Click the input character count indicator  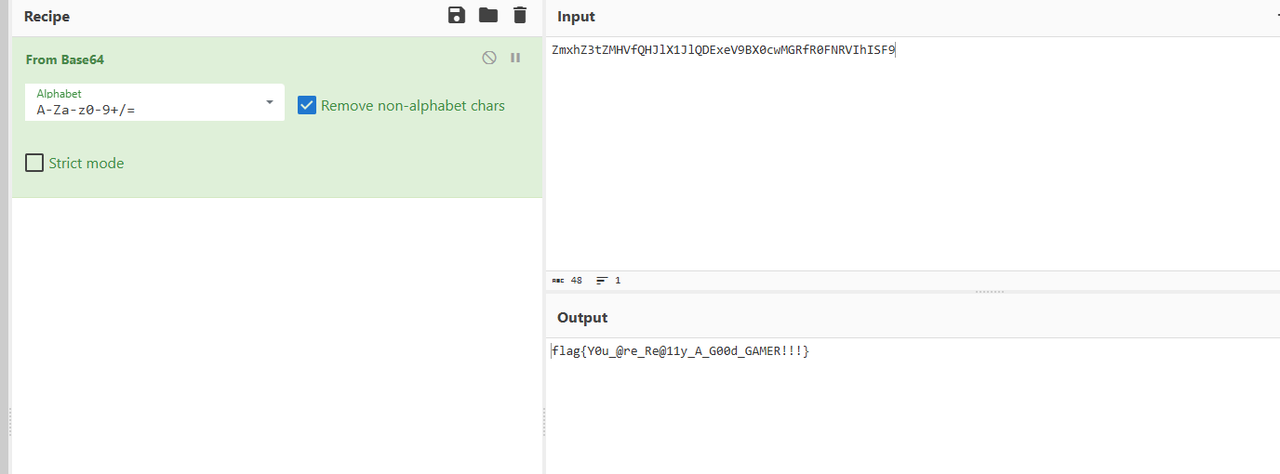pyautogui.click(x=568, y=281)
